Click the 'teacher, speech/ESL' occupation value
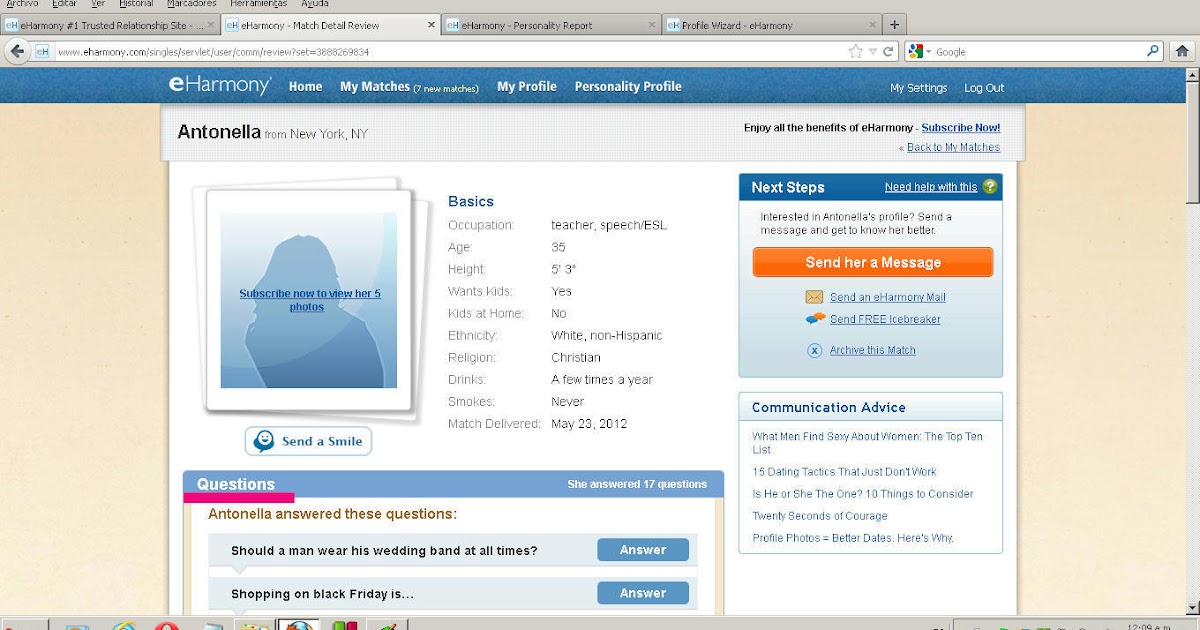Screen dimensions: 1200x630 point(609,225)
